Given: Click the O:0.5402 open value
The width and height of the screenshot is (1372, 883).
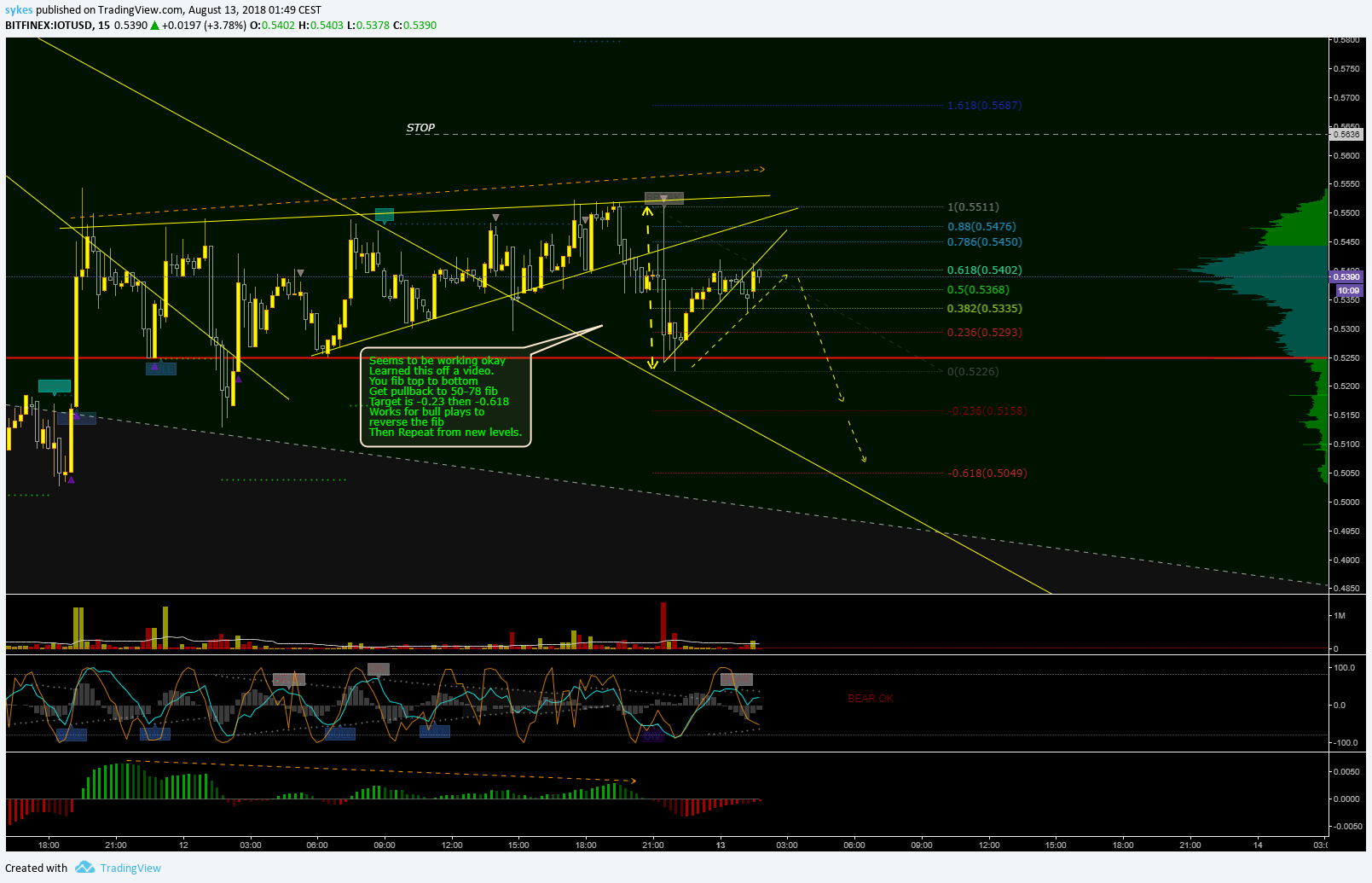Looking at the screenshot, I should (272, 26).
